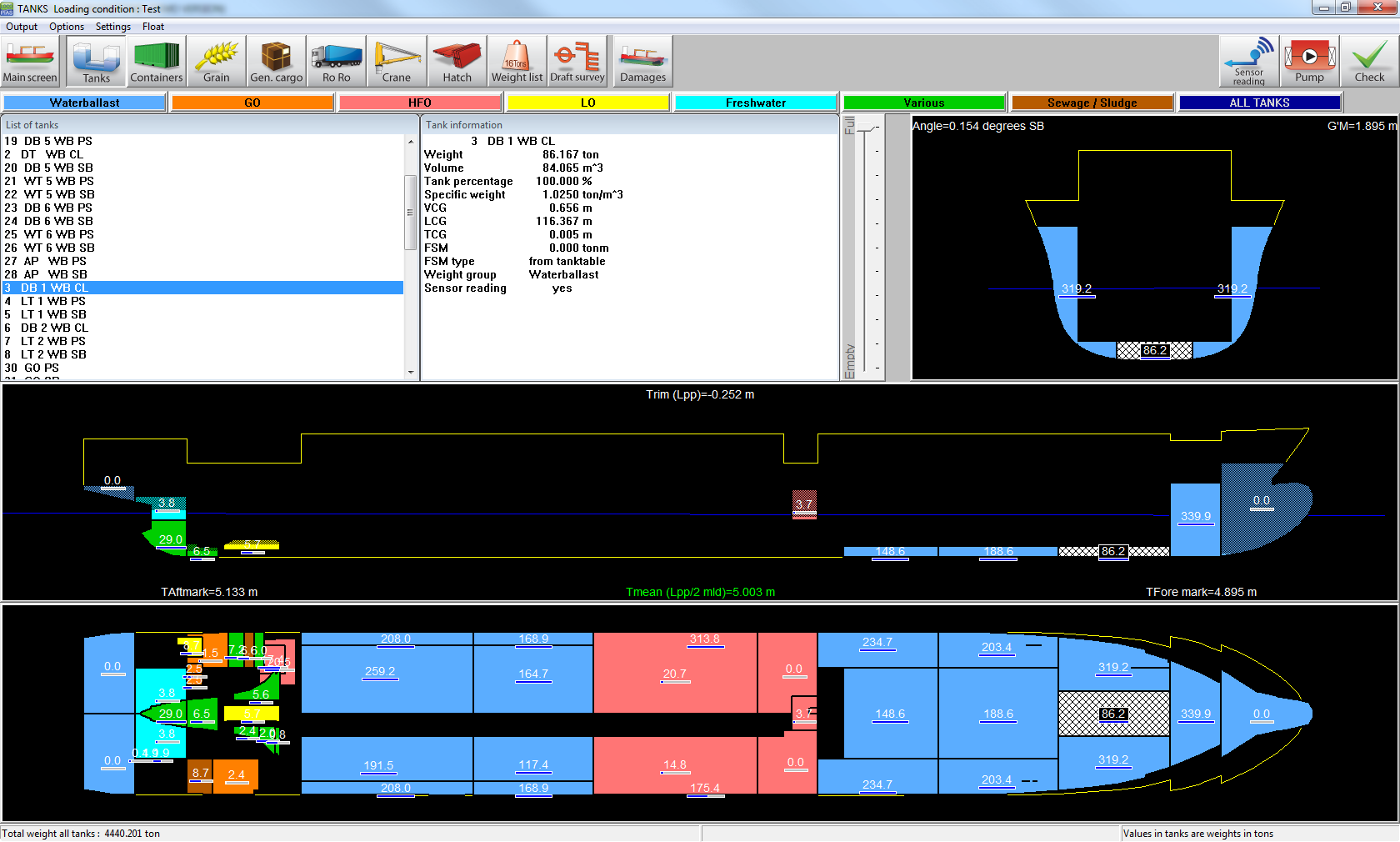This screenshot has width=1400, height=842.
Task: Click the 148.6 tank in plan view
Action: (x=890, y=714)
